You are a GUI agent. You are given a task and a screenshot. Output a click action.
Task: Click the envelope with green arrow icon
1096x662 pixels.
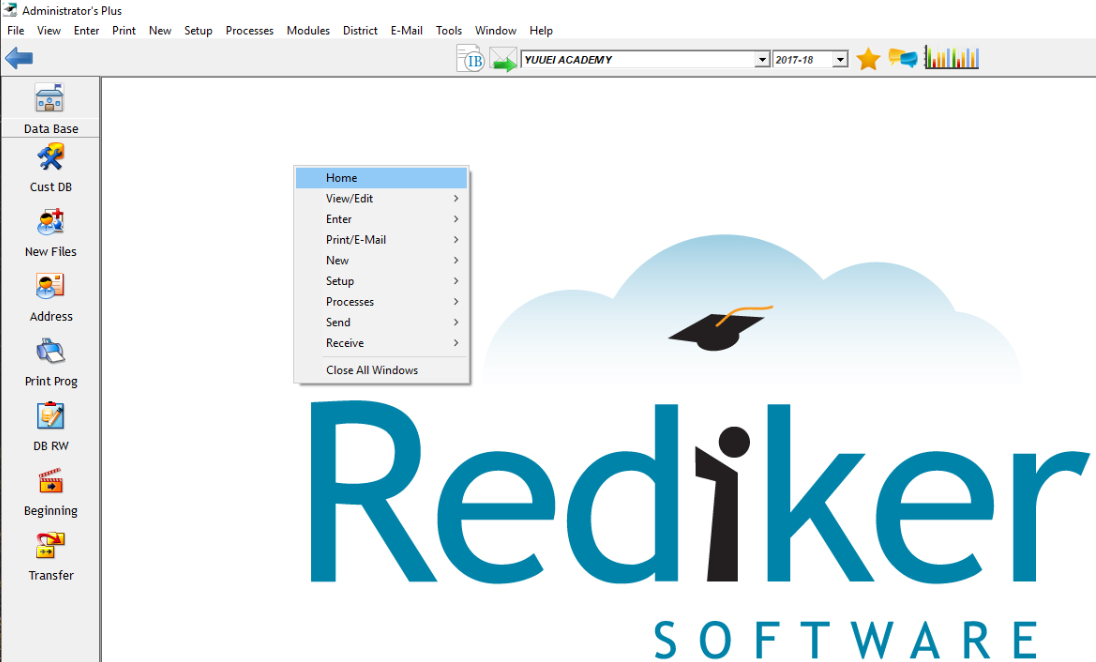click(503, 59)
